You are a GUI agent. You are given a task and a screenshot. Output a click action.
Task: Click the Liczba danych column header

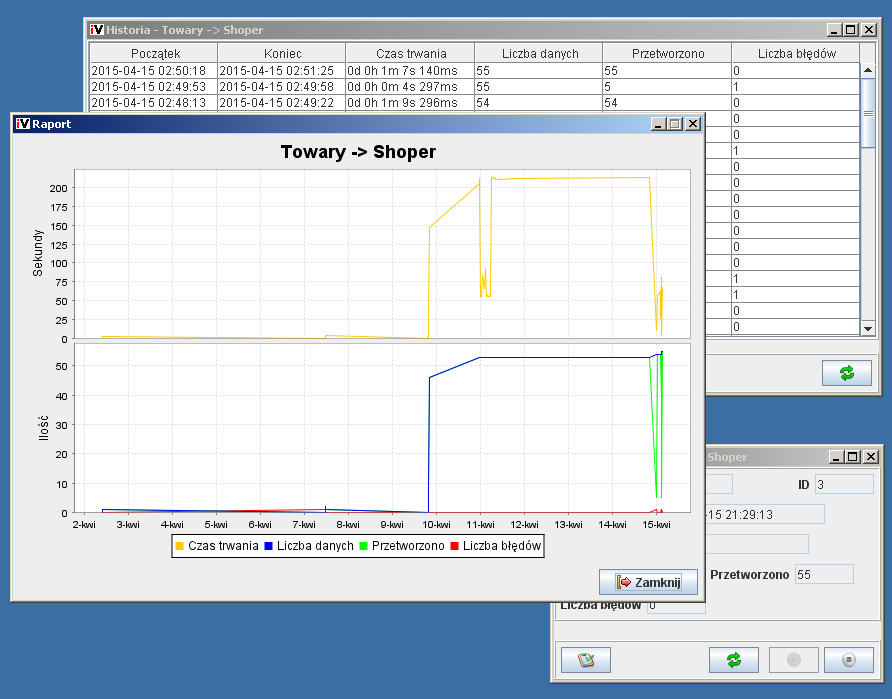coord(539,53)
